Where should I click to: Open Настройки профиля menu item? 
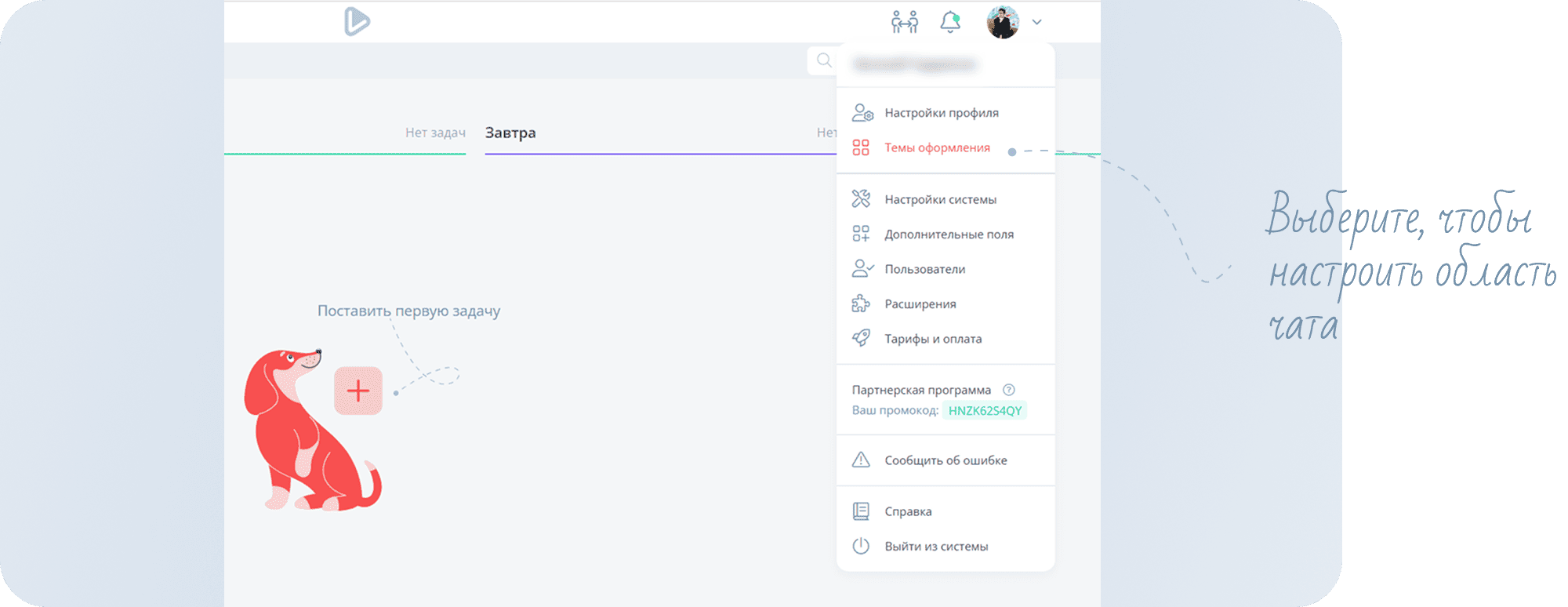pos(941,113)
